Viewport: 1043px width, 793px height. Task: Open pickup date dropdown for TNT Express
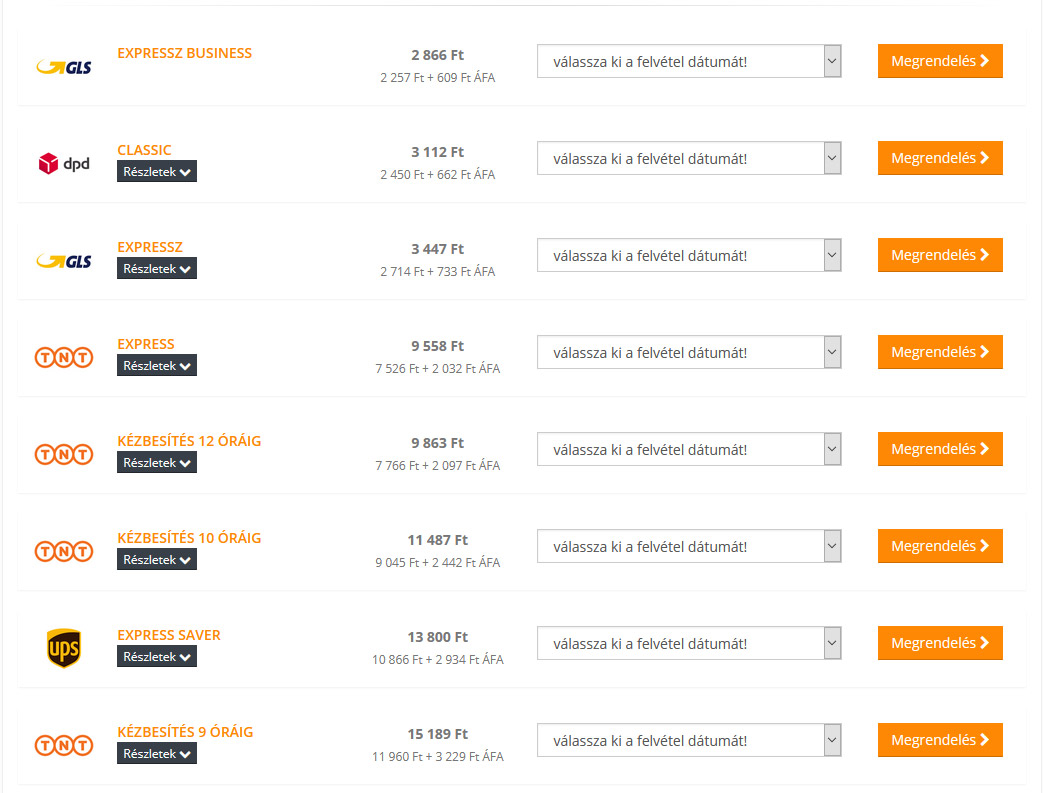tap(689, 353)
